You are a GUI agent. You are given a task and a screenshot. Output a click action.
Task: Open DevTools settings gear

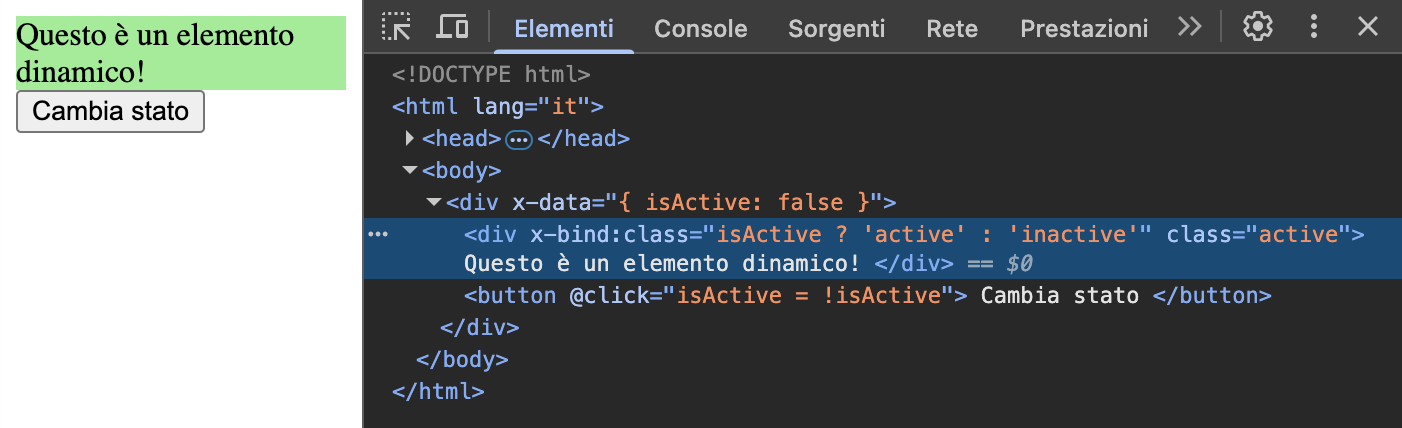pyautogui.click(x=1256, y=27)
